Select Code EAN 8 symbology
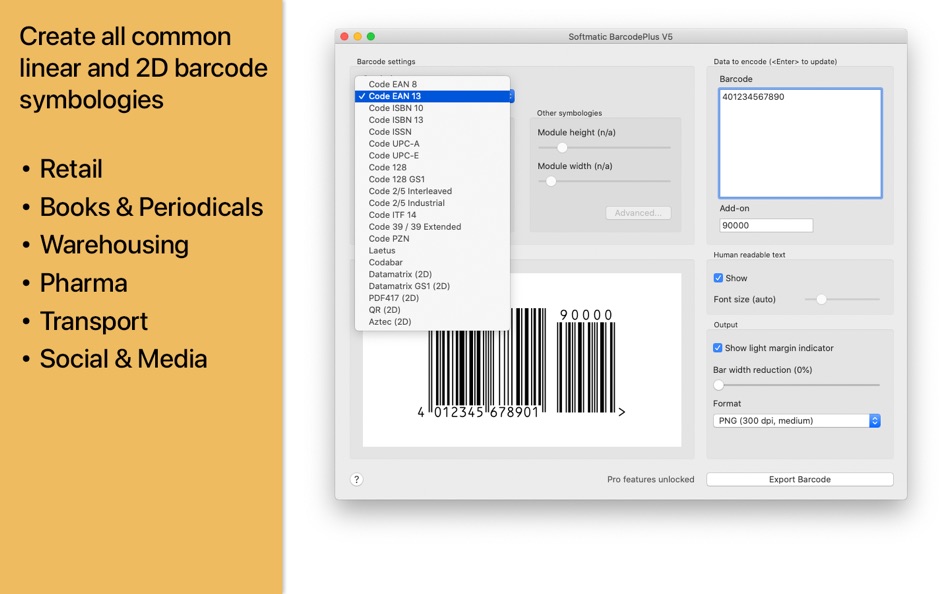This screenshot has height=594, width=950. [433, 84]
